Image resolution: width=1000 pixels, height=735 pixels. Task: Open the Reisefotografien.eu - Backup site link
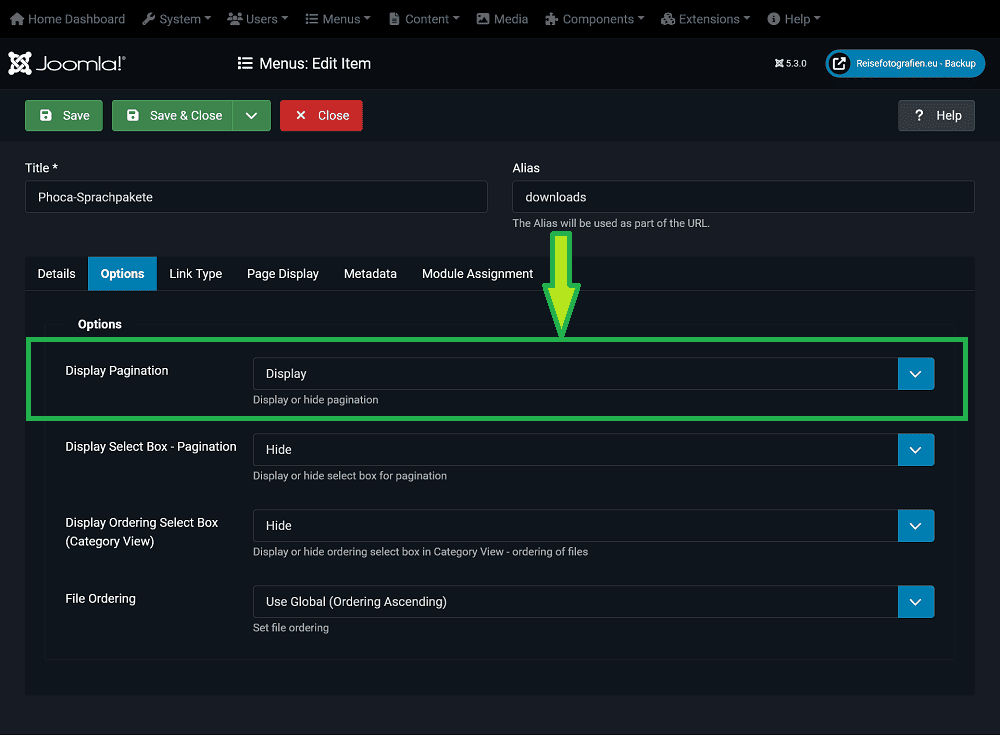tap(905, 63)
